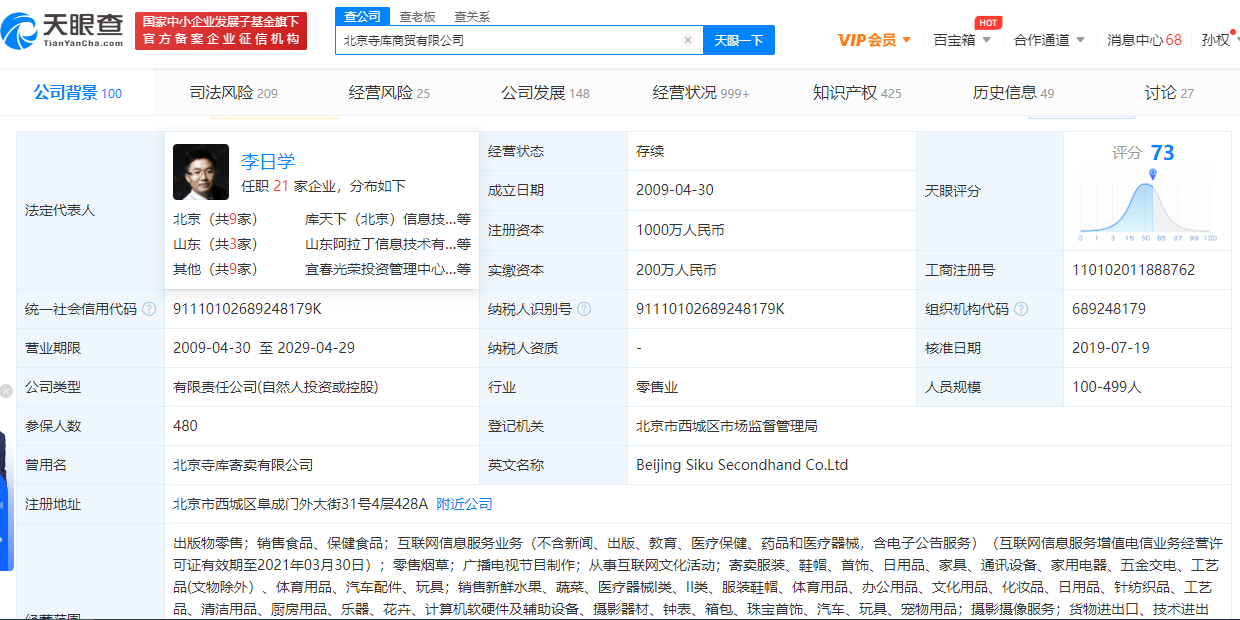Screen dimensions: 1240x620
Task: Click the score 73 value
Action: tap(1162, 153)
